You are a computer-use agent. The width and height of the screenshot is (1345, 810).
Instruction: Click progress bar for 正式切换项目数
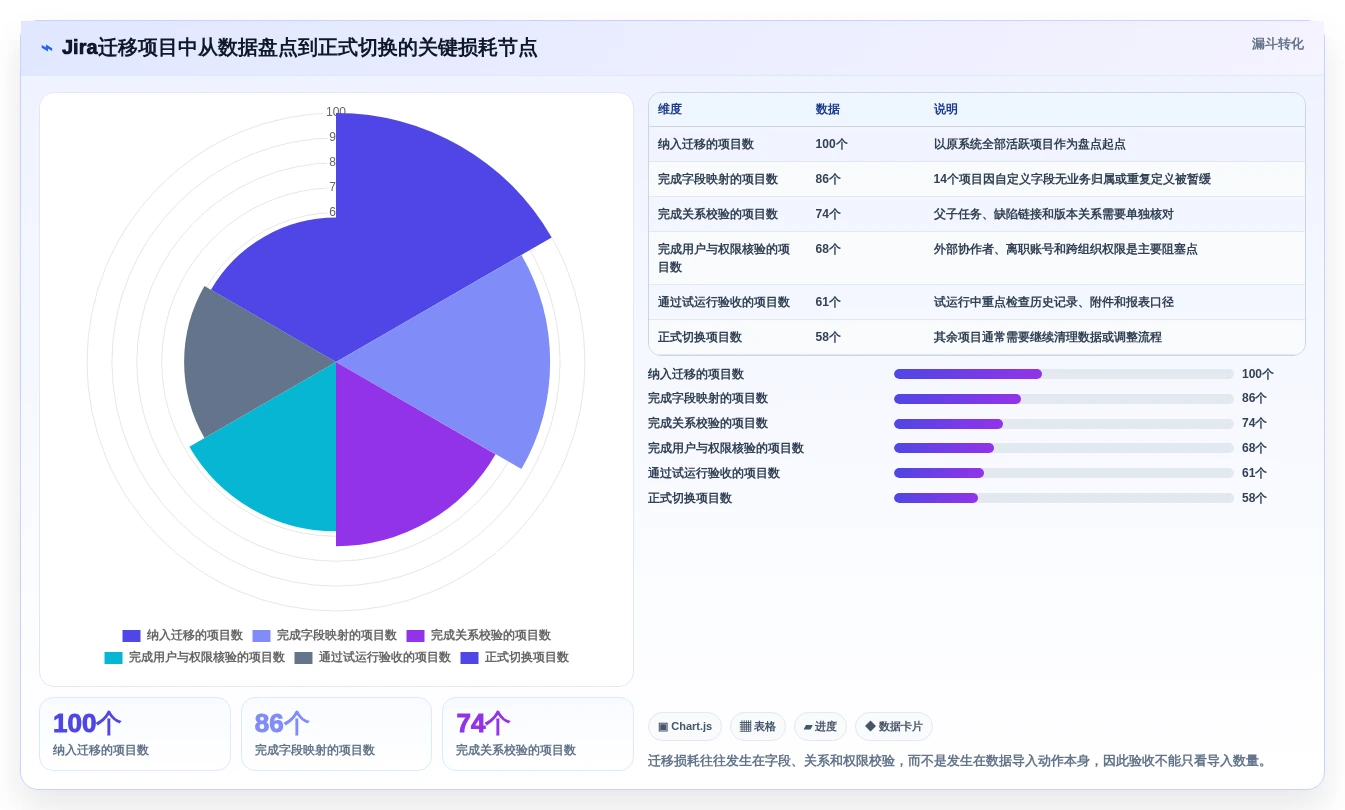1064,498
